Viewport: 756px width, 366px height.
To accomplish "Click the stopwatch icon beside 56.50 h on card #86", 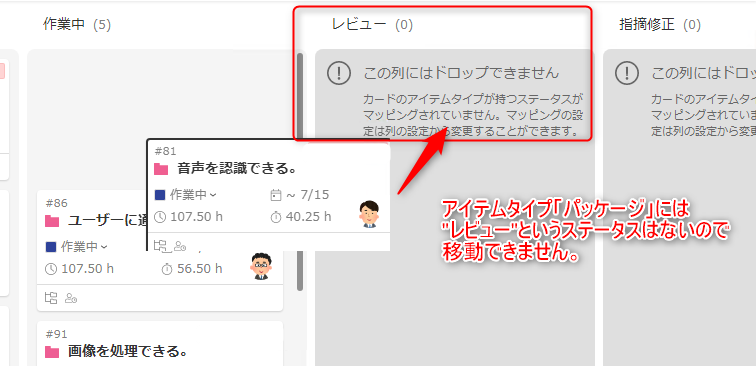I will (x=167, y=269).
